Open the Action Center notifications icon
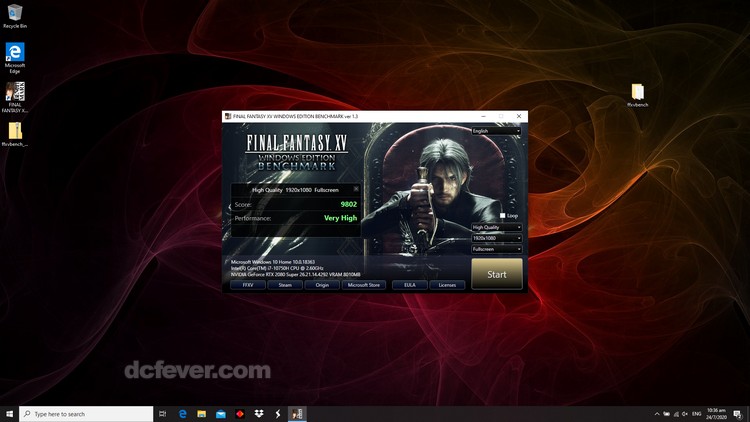Viewport: 750px width, 422px height. tap(738, 414)
